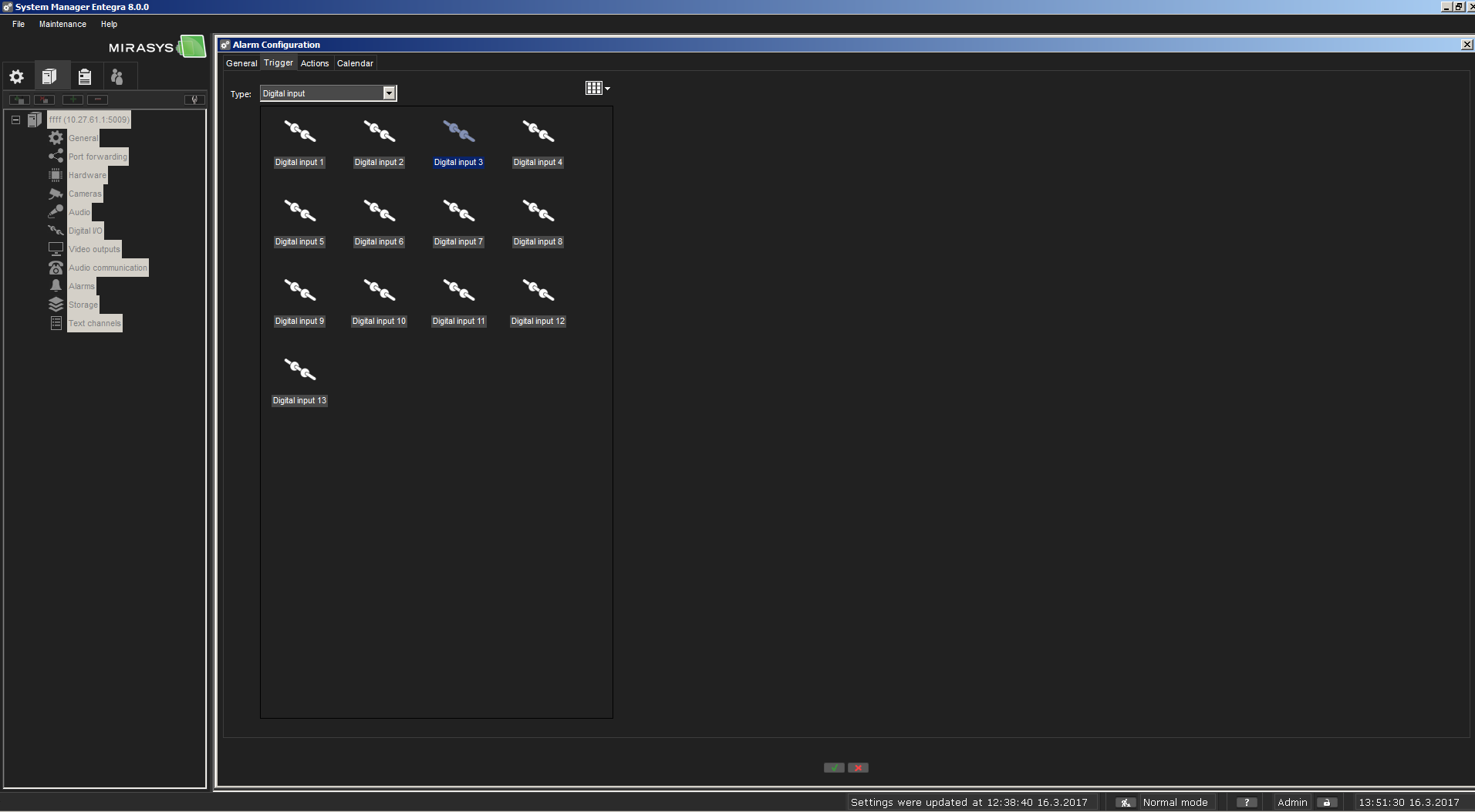Select the Digital input 13 icon
The height and width of the screenshot is (812, 1475).
pyautogui.click(x=299, y=370)
